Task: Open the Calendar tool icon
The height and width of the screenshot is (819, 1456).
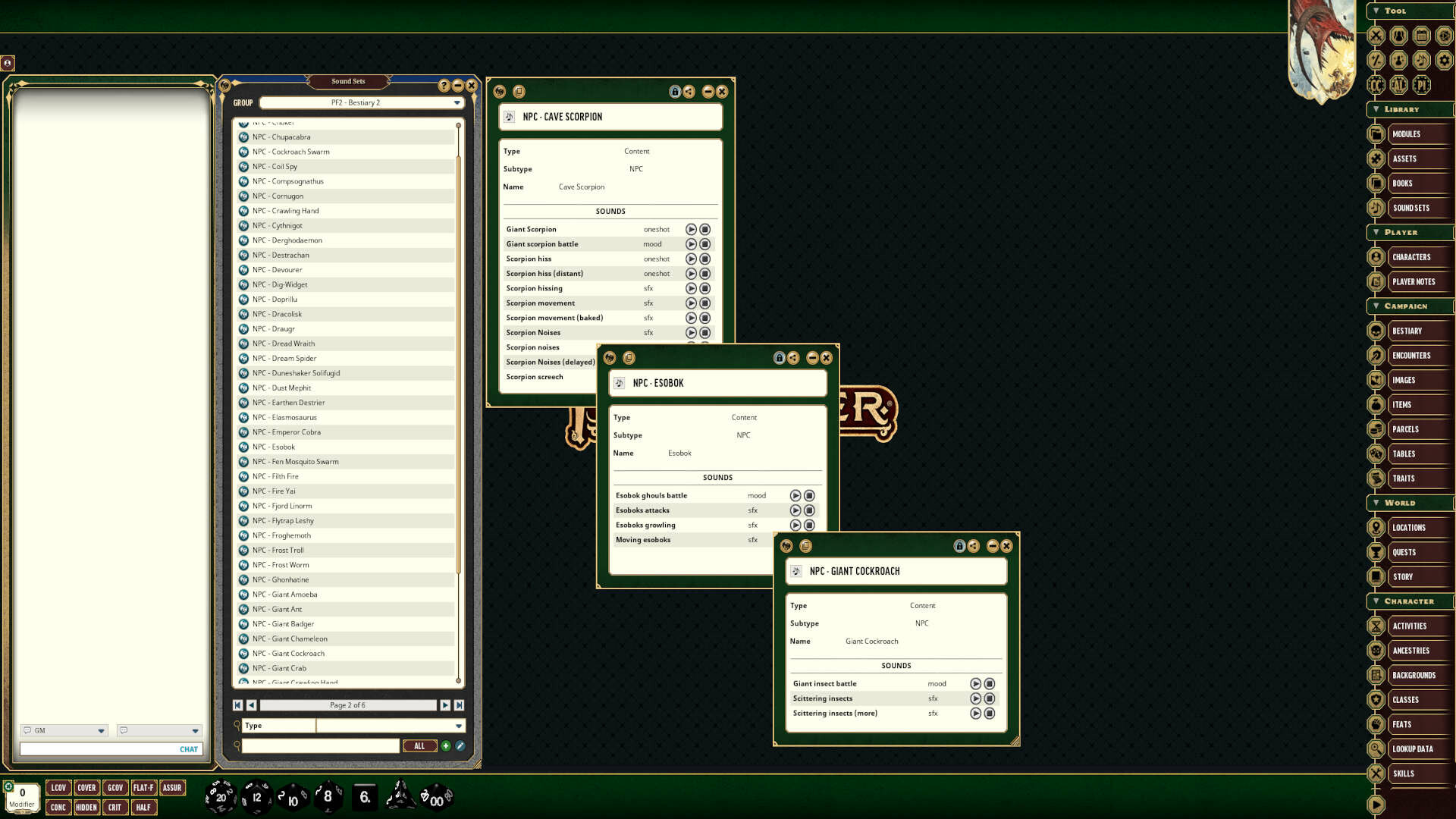Action: tap(1421, 36)
